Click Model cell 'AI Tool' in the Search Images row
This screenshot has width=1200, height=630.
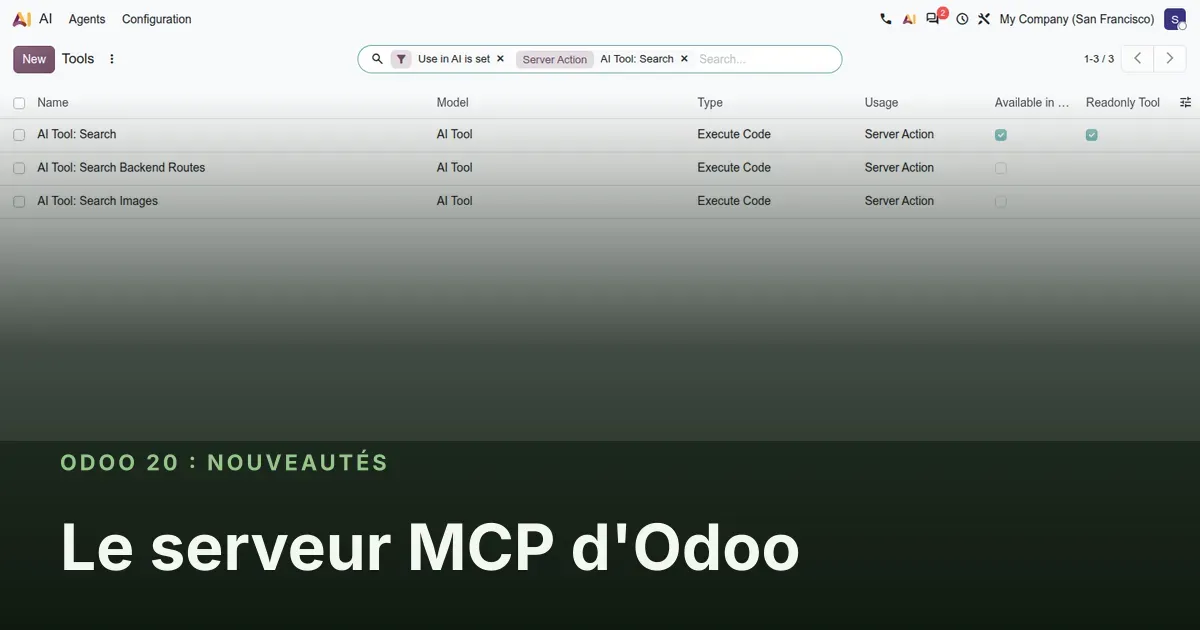[455, 201]
